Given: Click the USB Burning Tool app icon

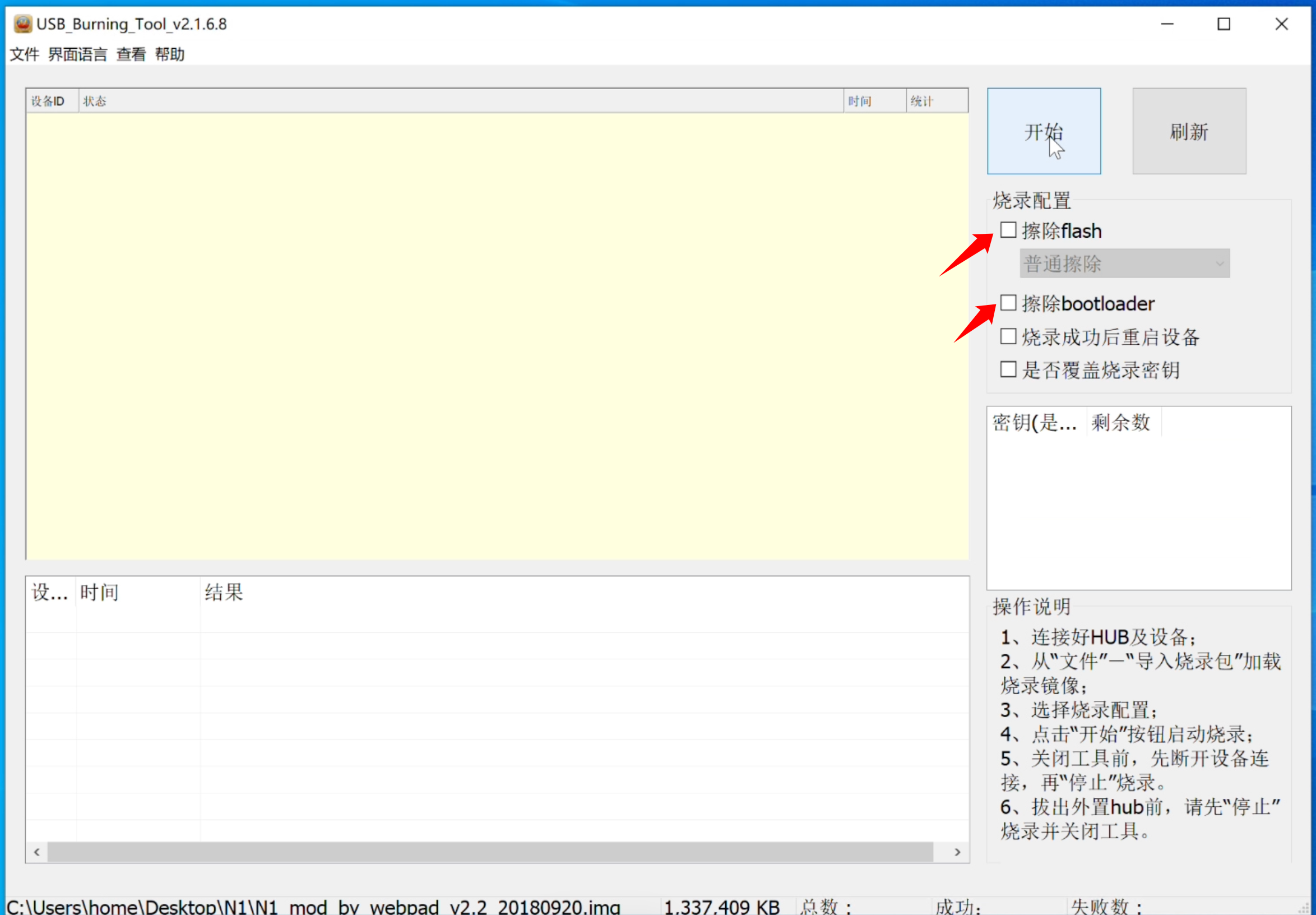Looking at the screenshot, I should [22, 24].
